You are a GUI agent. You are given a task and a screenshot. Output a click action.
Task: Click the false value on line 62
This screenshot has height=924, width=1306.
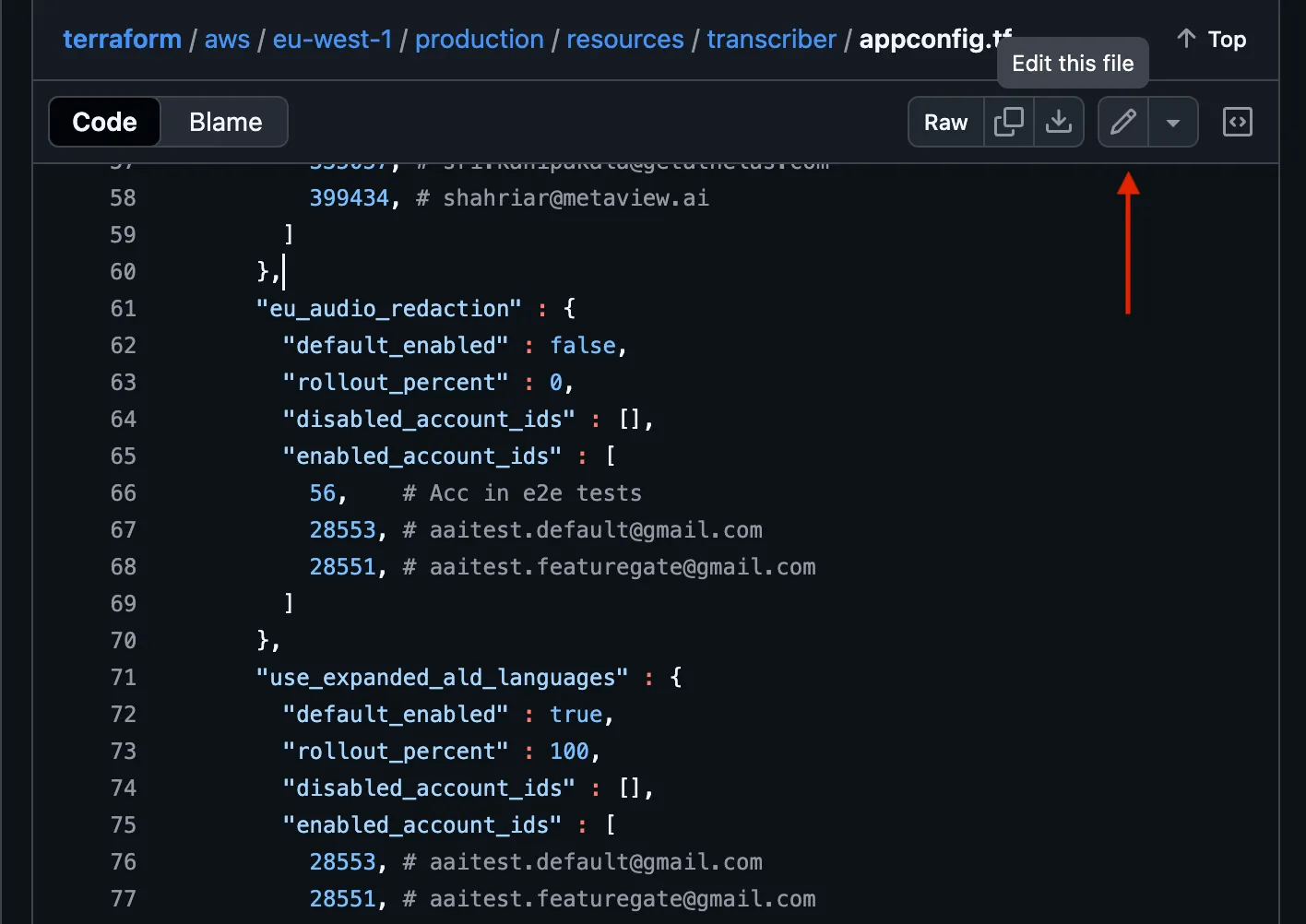(x=582, y=345)
